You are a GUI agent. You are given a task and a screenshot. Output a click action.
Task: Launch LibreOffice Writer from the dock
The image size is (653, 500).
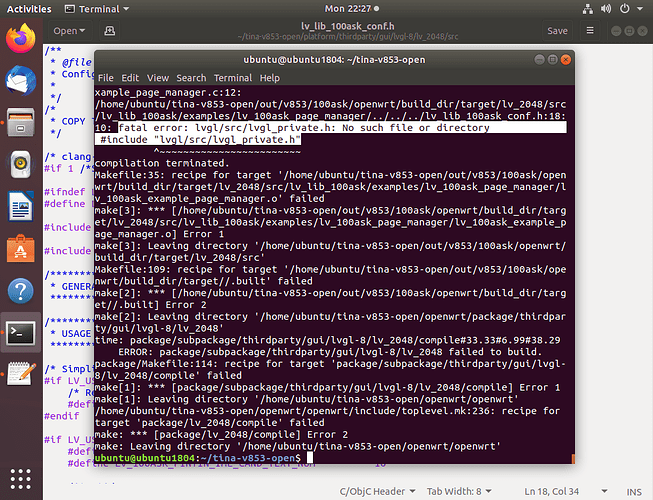click(x=20, y=206)
